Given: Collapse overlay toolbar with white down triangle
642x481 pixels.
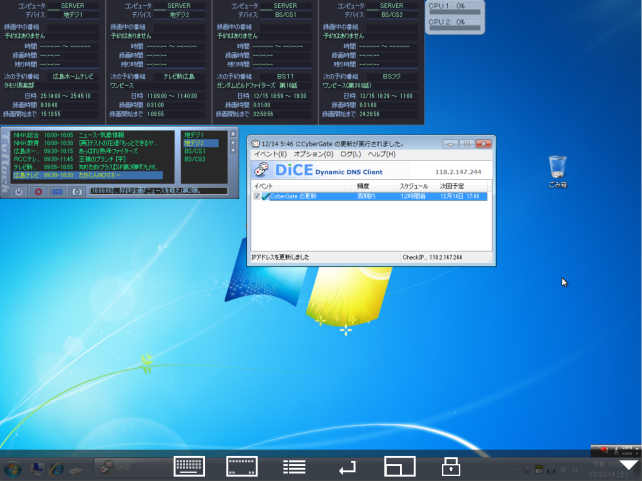Looking at the screenshot, I should pyautogui.click(x=629, y=465).
